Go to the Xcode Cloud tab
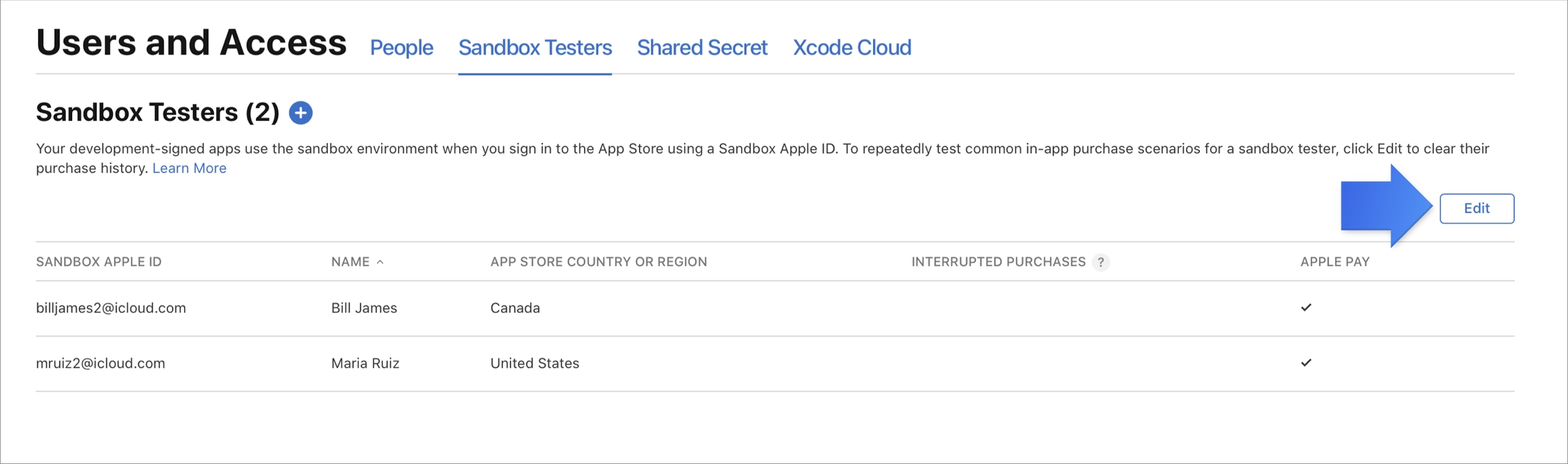Image resolution: width=1568 pixels, height=464 pixels. pos(851,48)
